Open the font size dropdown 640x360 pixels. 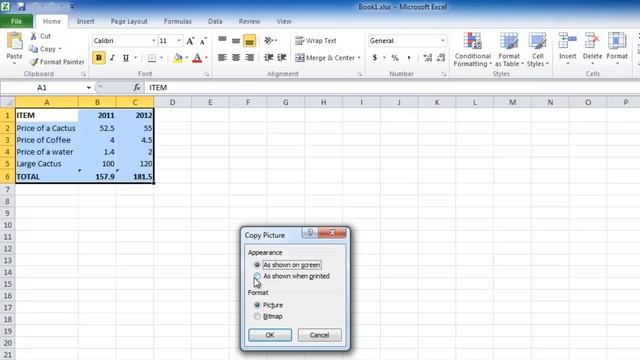click(179, 41)
